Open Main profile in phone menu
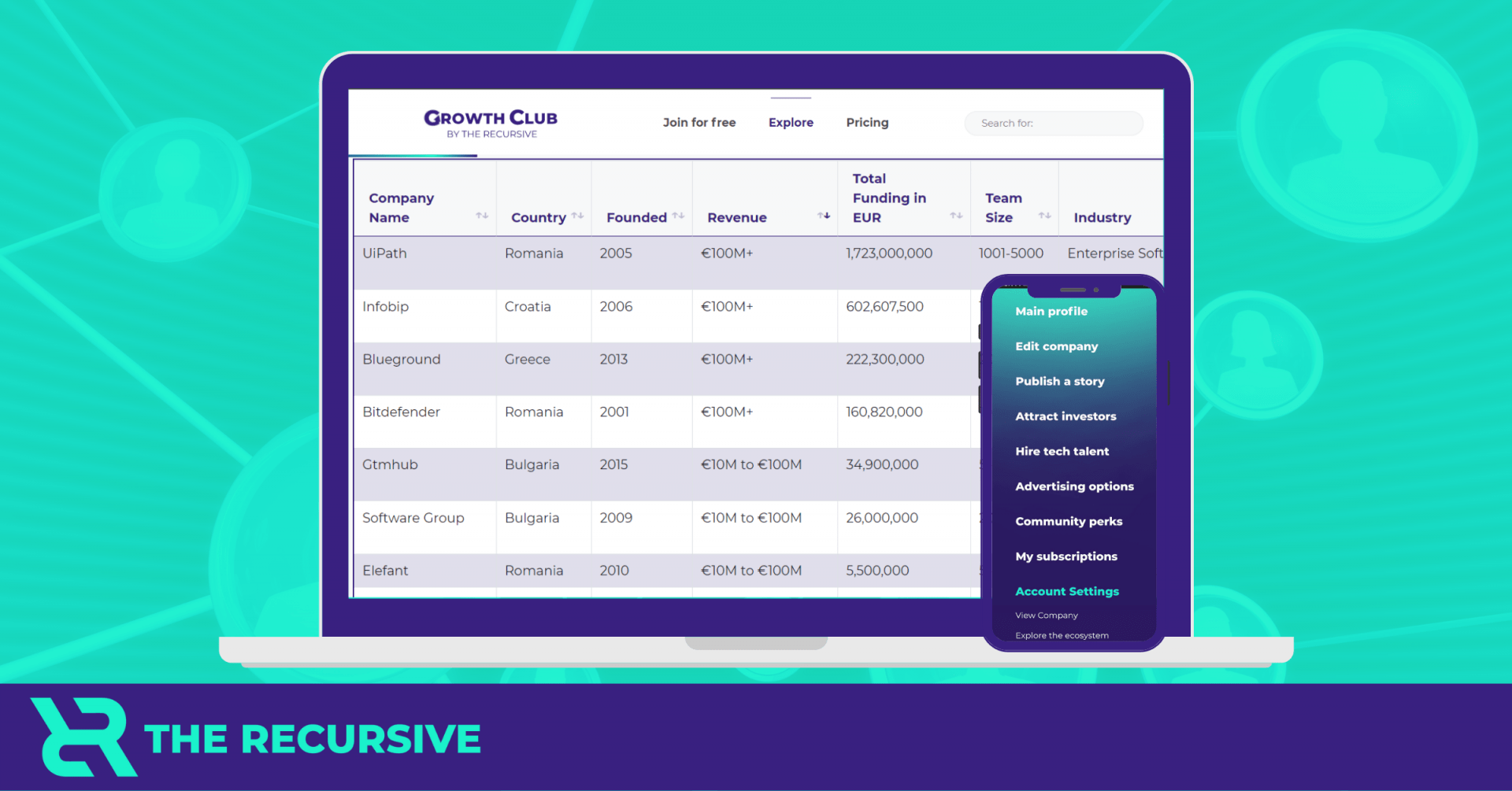The width and height of the screenshot is (1512, 791). pyautogui.click(x=1051, y=311)
